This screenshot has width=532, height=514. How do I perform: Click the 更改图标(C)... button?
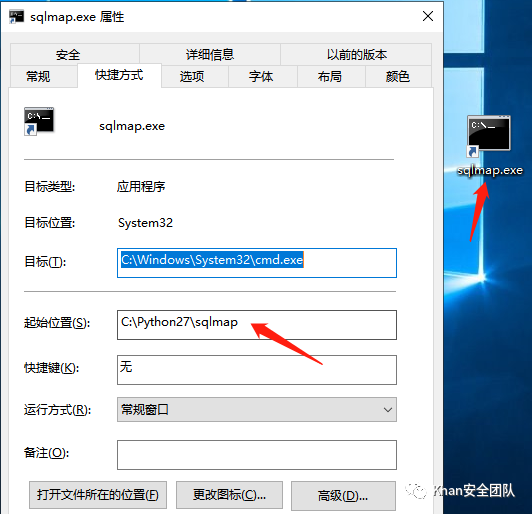click(x=229, y=495)
